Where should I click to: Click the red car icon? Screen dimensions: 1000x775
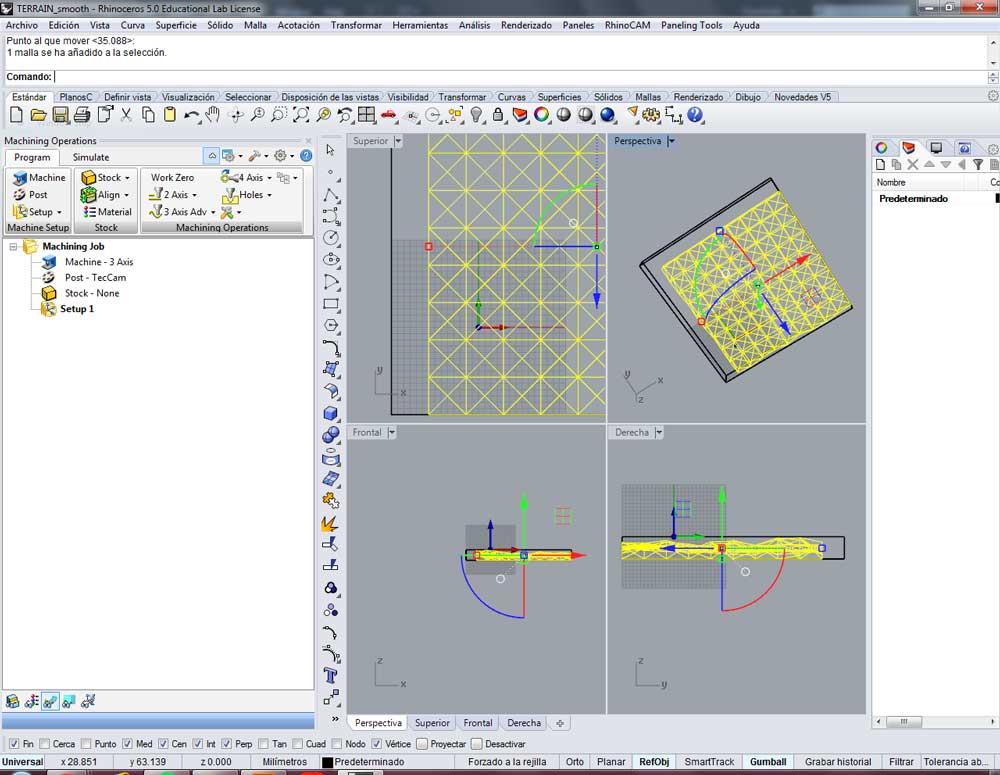tap(388, 115)
